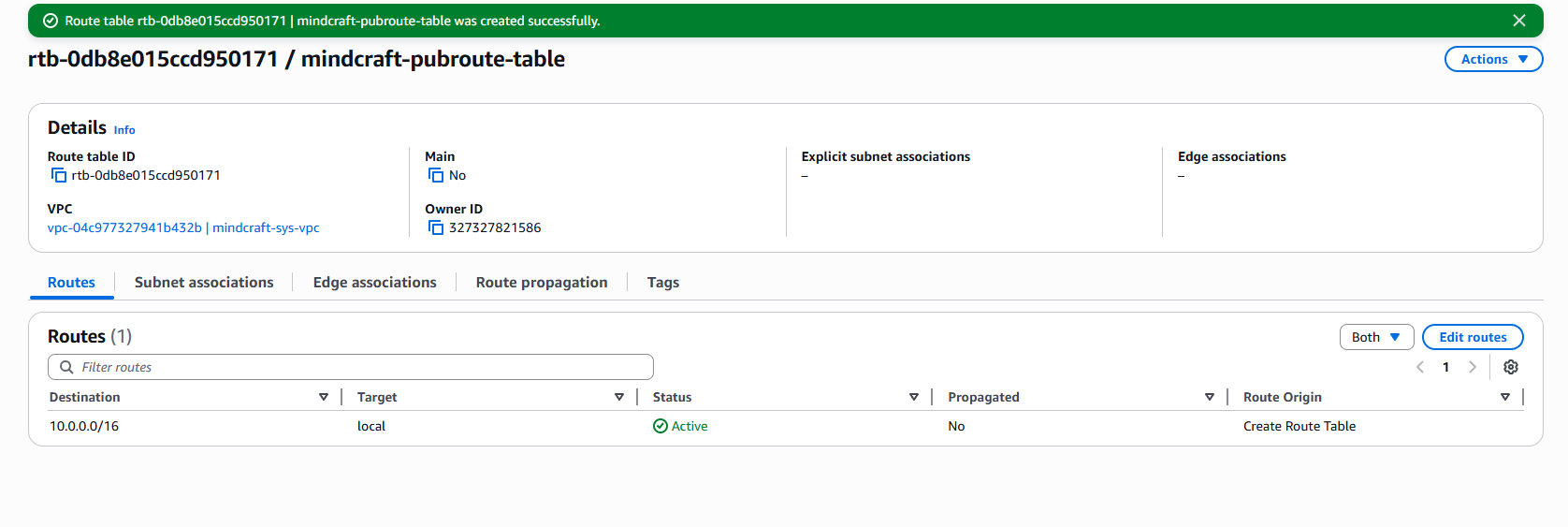This screenshot has height=527, width=1568.
Task: Open the Details Info link
Action: click(124, 130)
